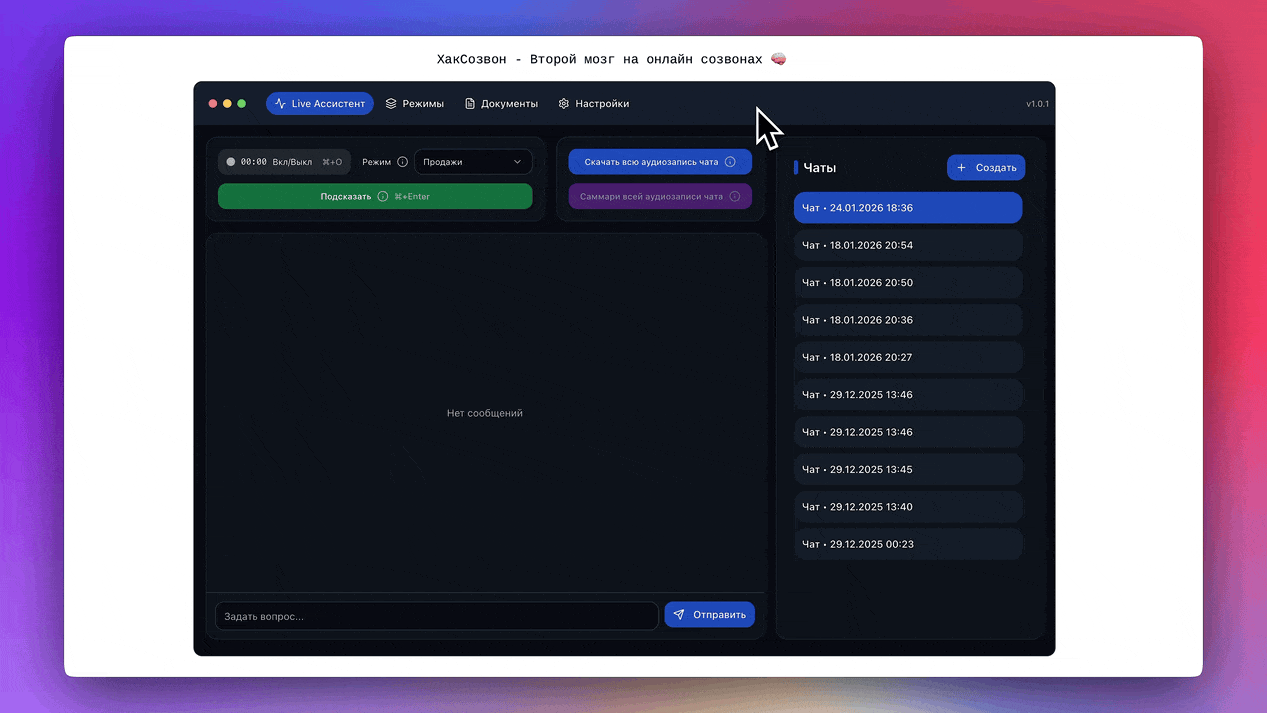Toggle recording with the Вкл/Выкл control
1267x713 pixels.
click(284, 162)
